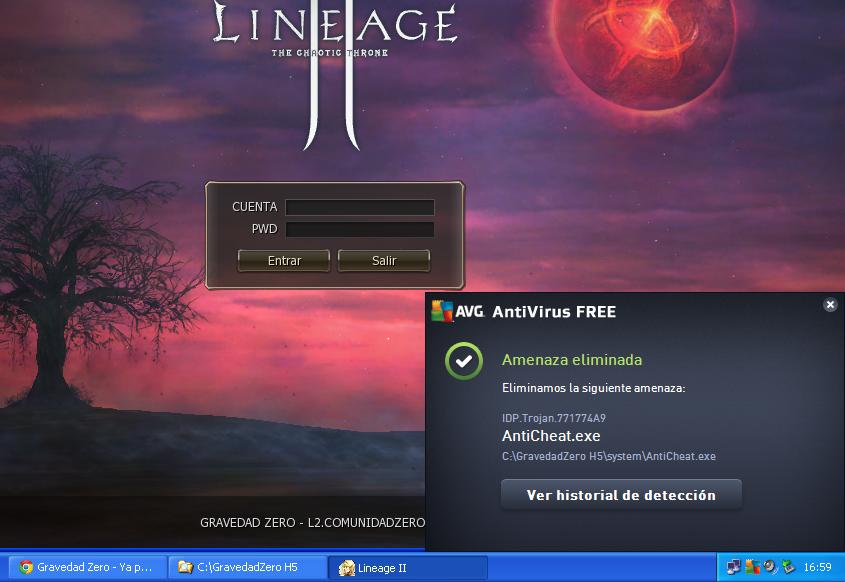Focus the PWD password field
This screenshot has width=845, height=582.
coord(359,230)
